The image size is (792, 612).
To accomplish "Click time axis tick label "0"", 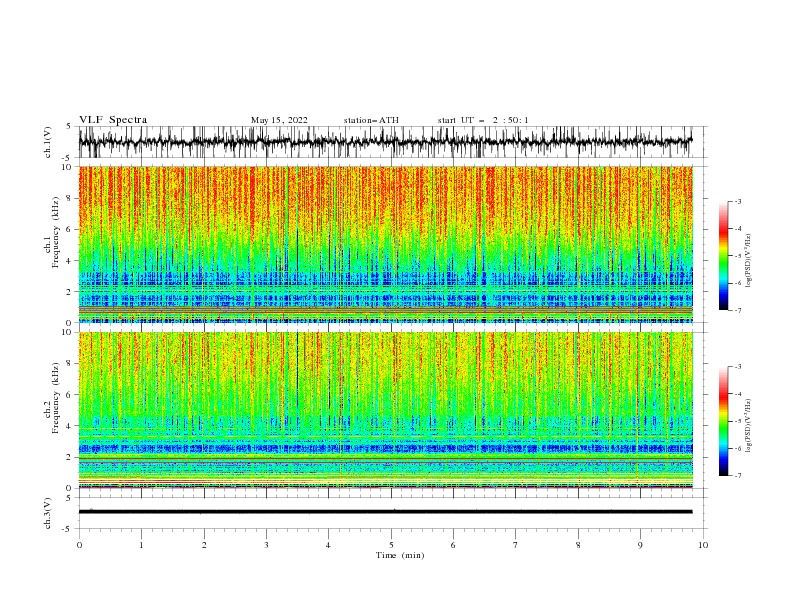I will [x=79, y=545].
